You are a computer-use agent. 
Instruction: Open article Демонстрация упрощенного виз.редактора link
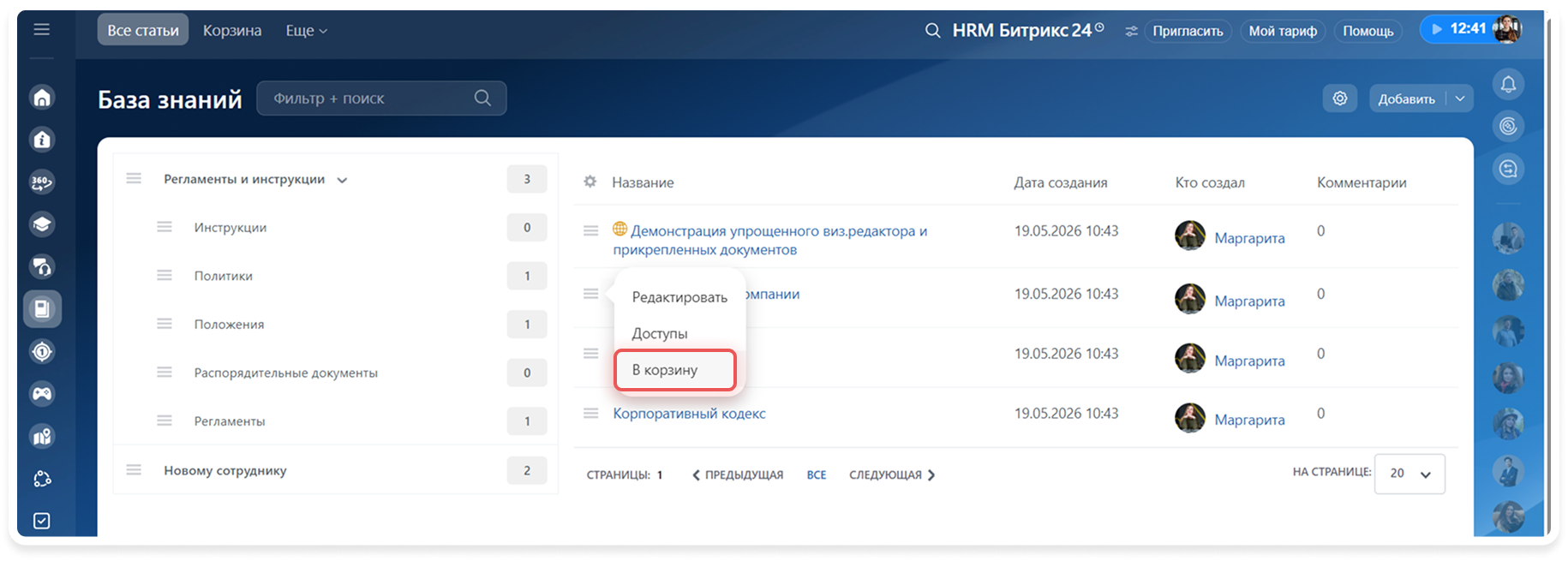pos(770,240)
